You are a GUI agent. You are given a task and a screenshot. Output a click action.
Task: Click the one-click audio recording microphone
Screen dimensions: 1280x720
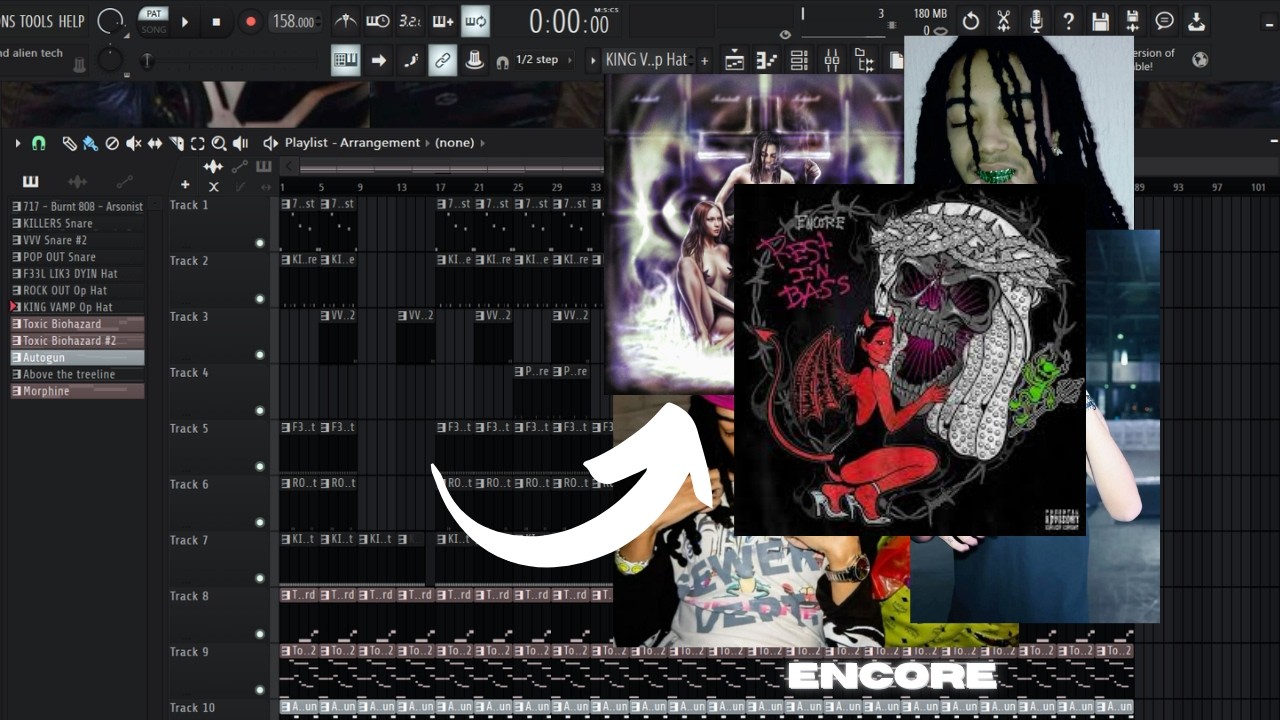point(1036,21)
